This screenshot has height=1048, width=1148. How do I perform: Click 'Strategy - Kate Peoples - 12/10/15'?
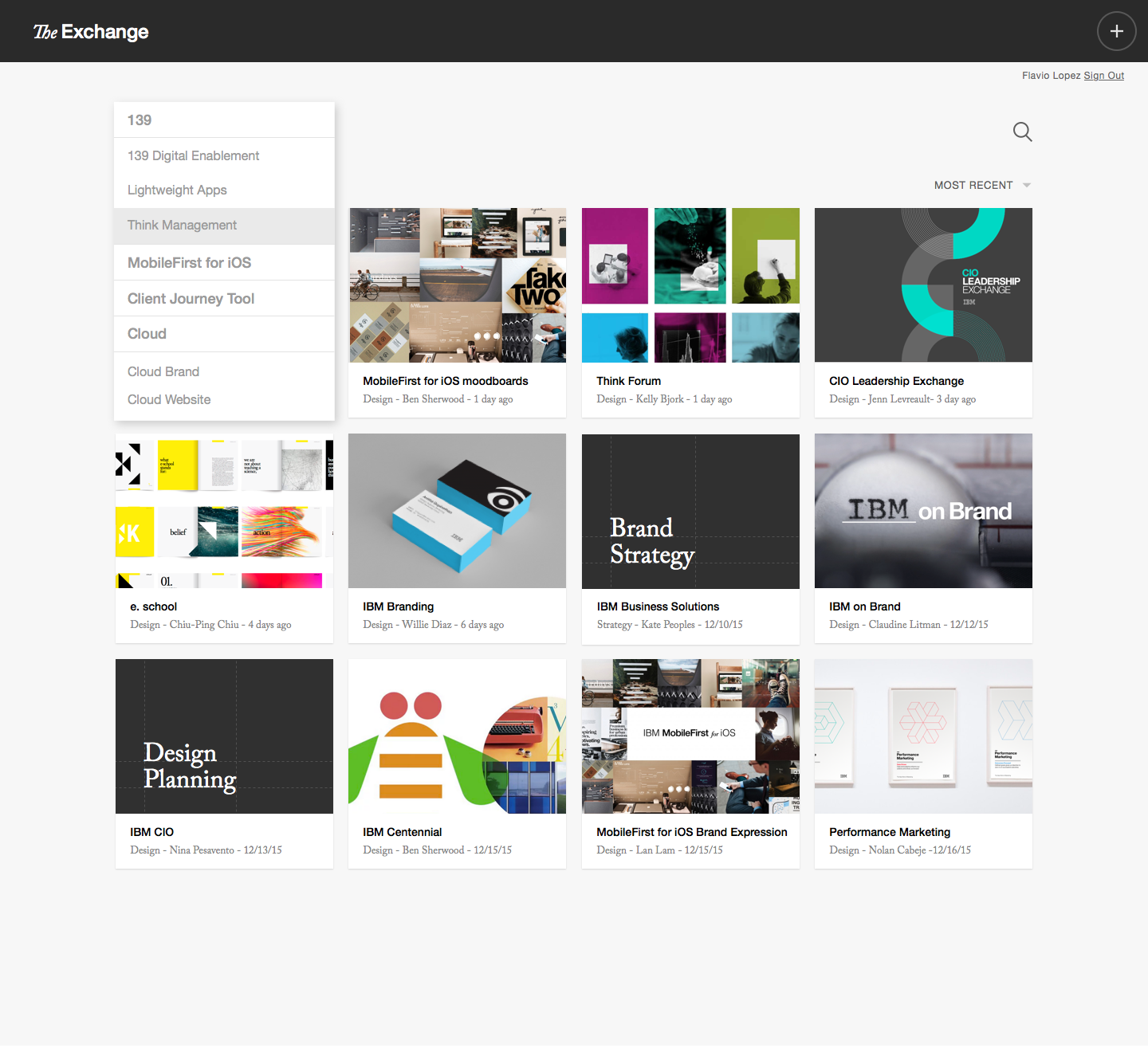tap(670, 625)
